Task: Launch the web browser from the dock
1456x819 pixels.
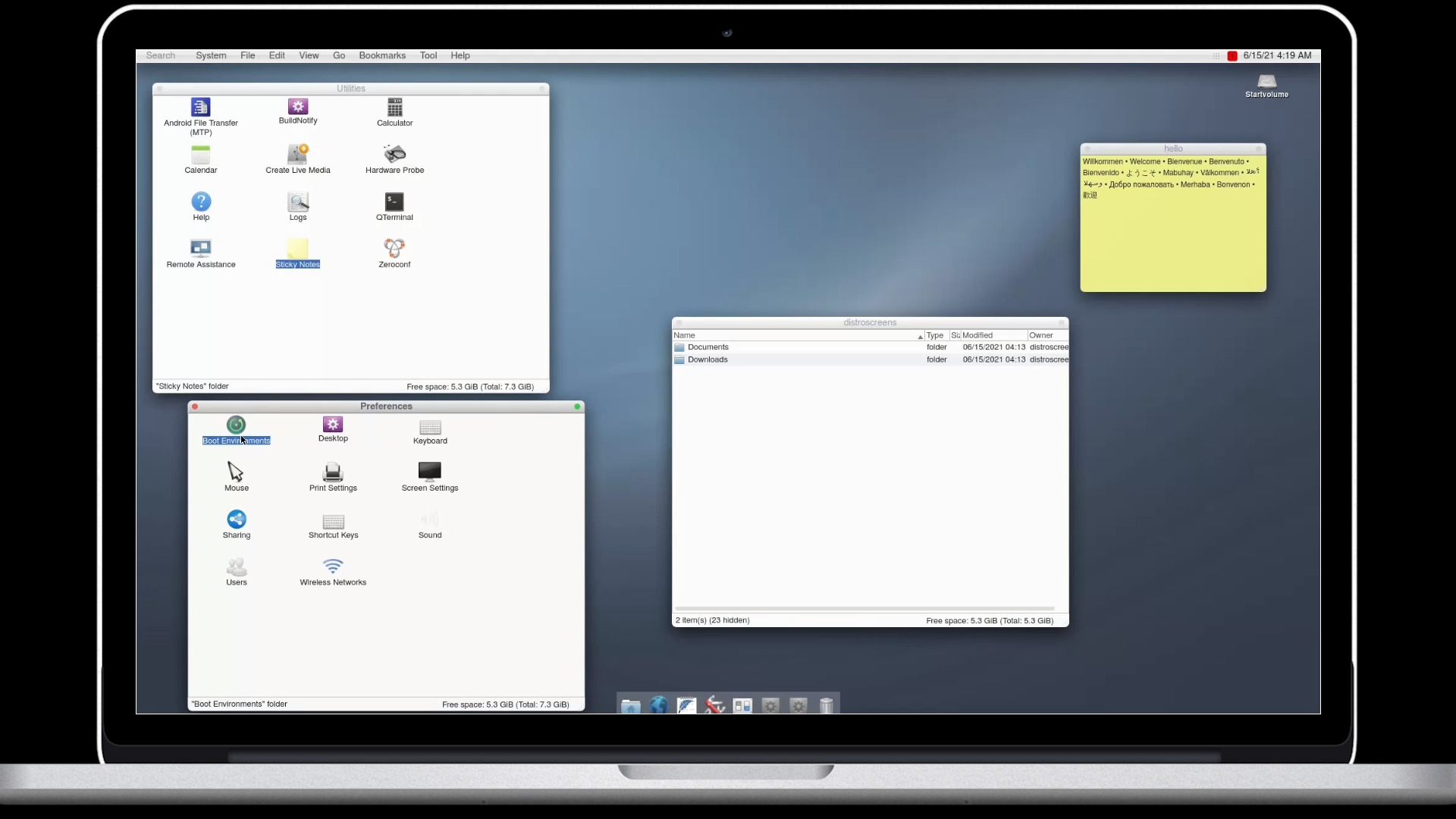Action: pyautogui.click(x=657, y=704)
